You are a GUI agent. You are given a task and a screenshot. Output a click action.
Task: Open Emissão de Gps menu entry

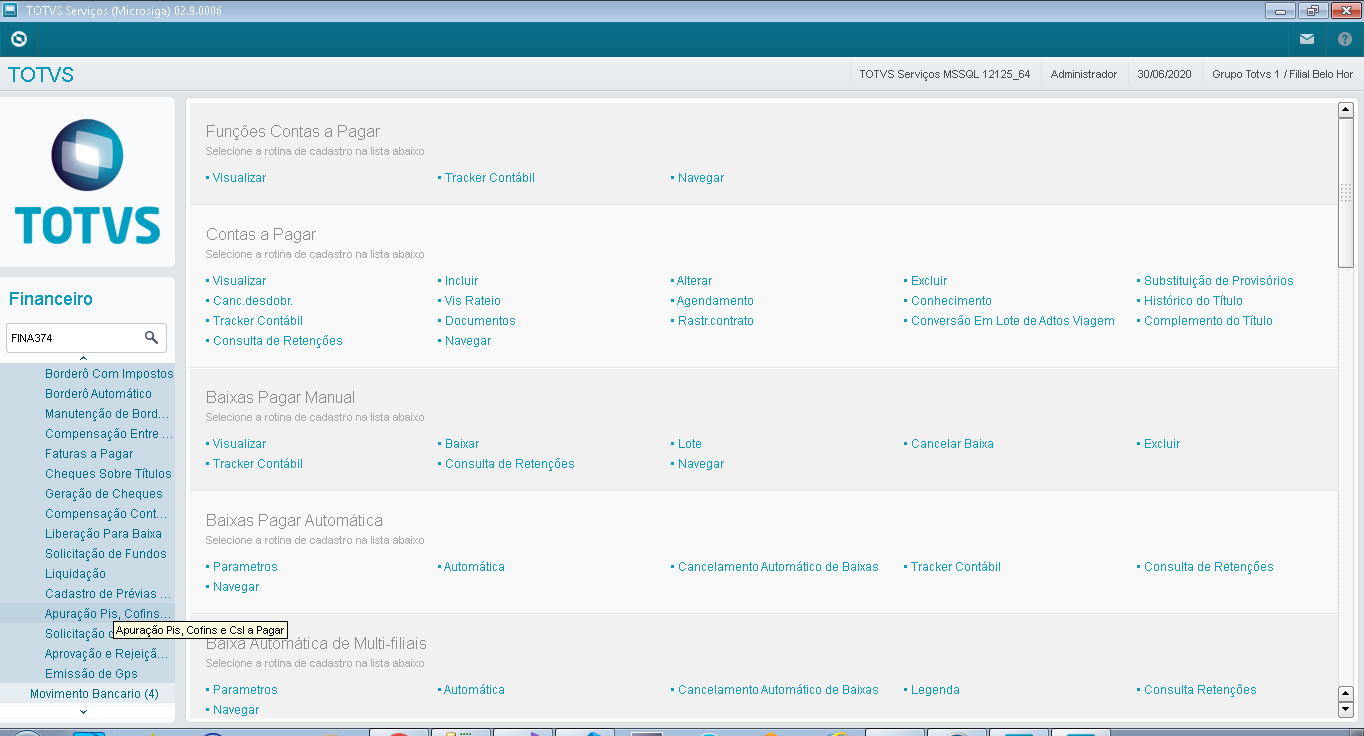(91, 674)
